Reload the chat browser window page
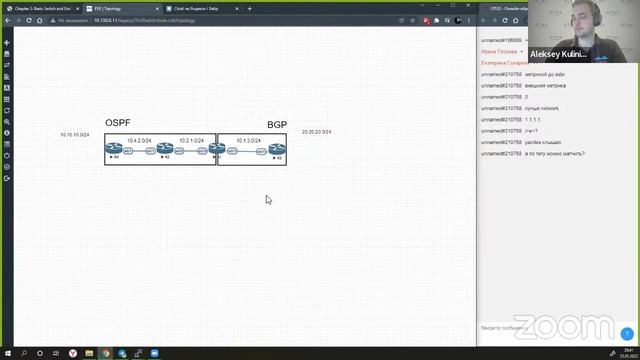 point(505,20)
